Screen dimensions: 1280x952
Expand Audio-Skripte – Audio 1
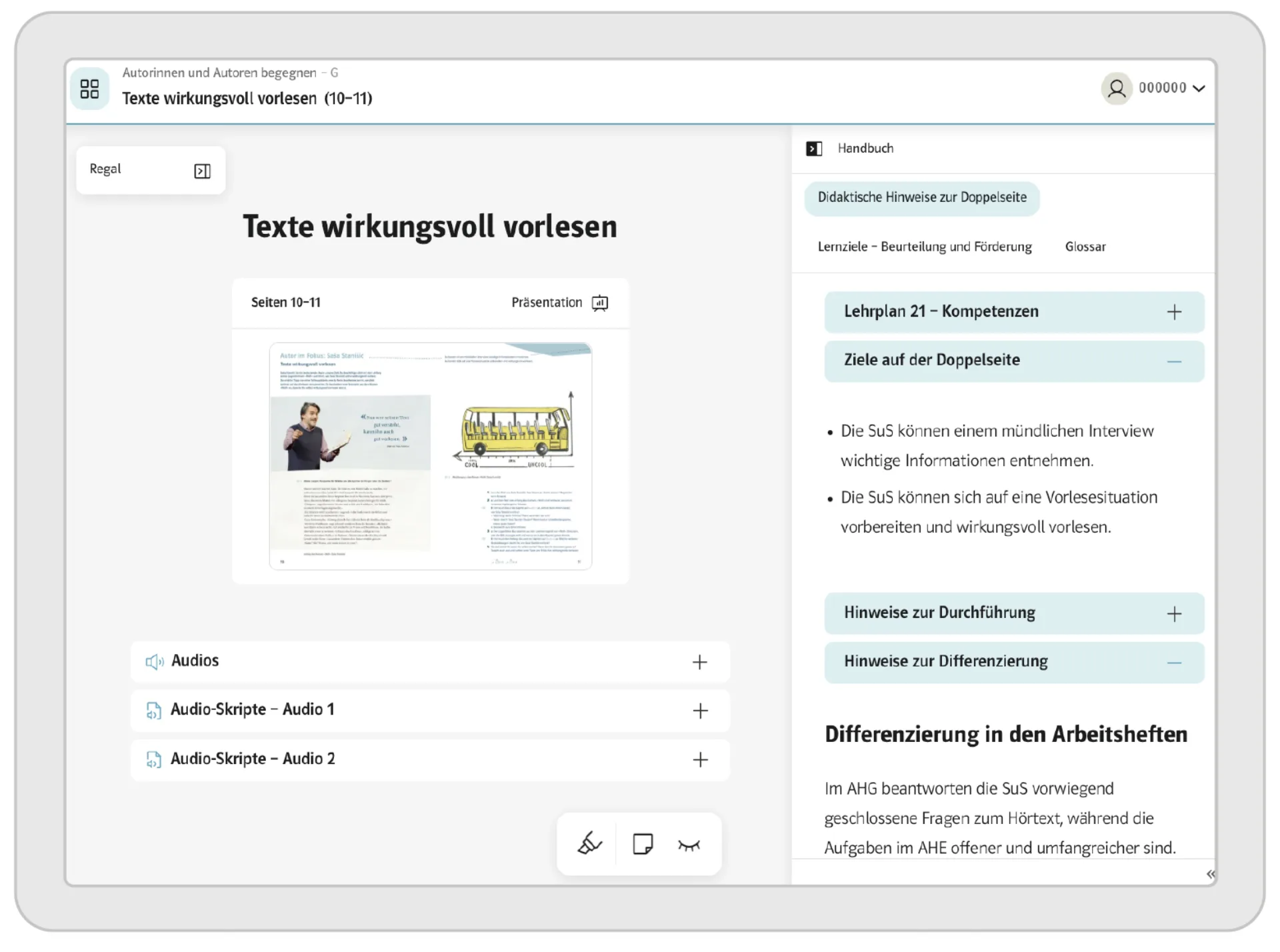click(699, 711)
